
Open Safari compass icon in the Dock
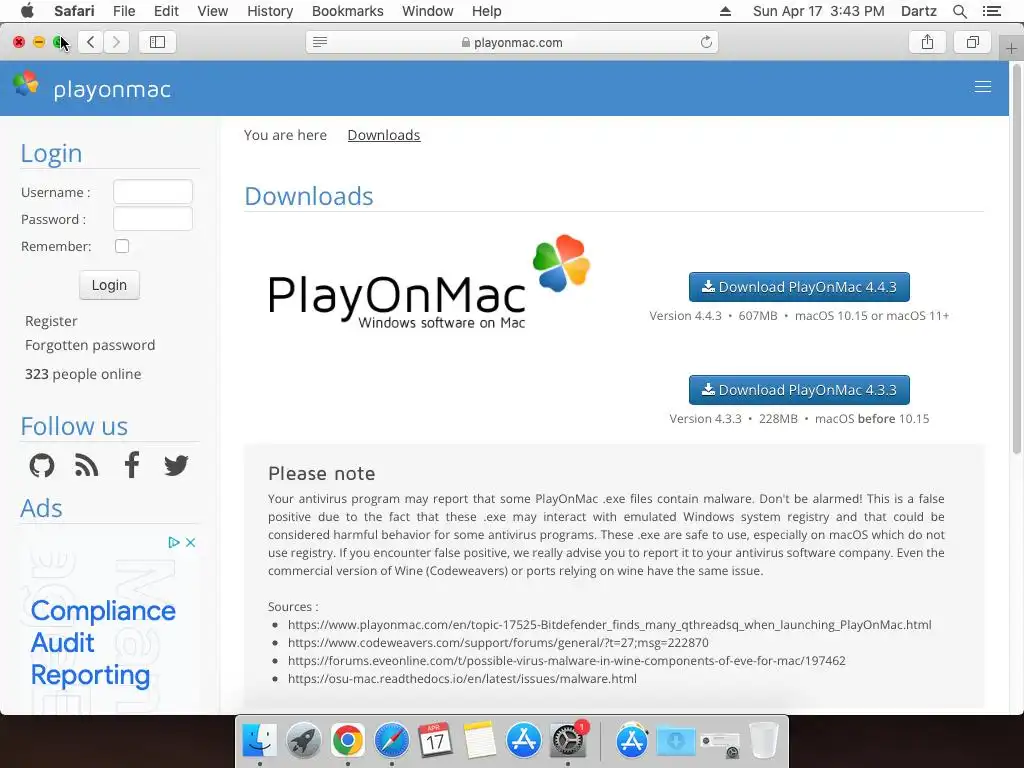click(392, 741)
